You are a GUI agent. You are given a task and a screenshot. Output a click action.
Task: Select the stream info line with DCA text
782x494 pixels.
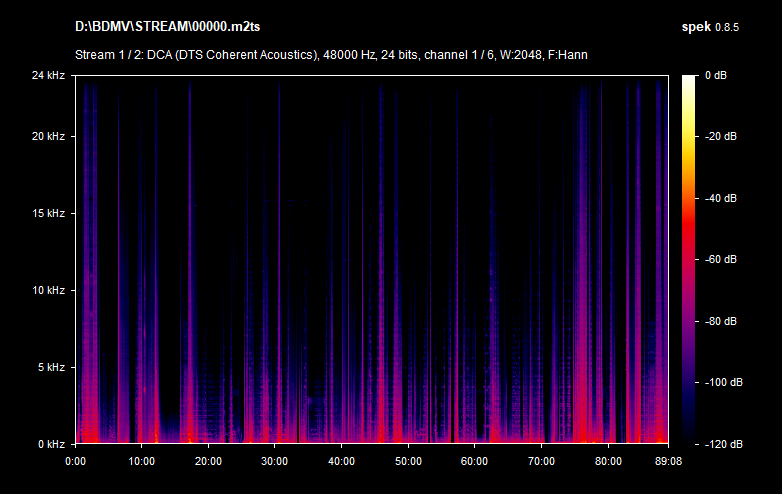coord(331,54)
